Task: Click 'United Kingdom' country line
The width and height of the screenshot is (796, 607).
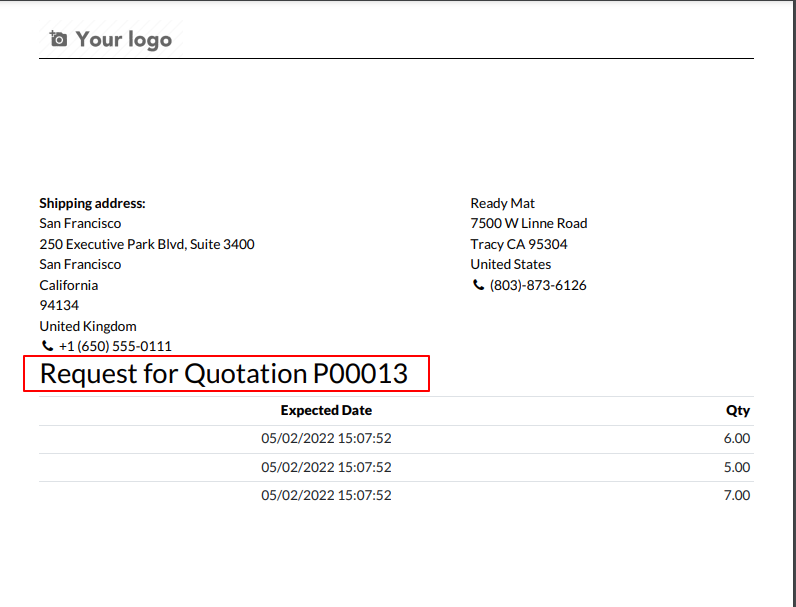Action: (88, 326)
